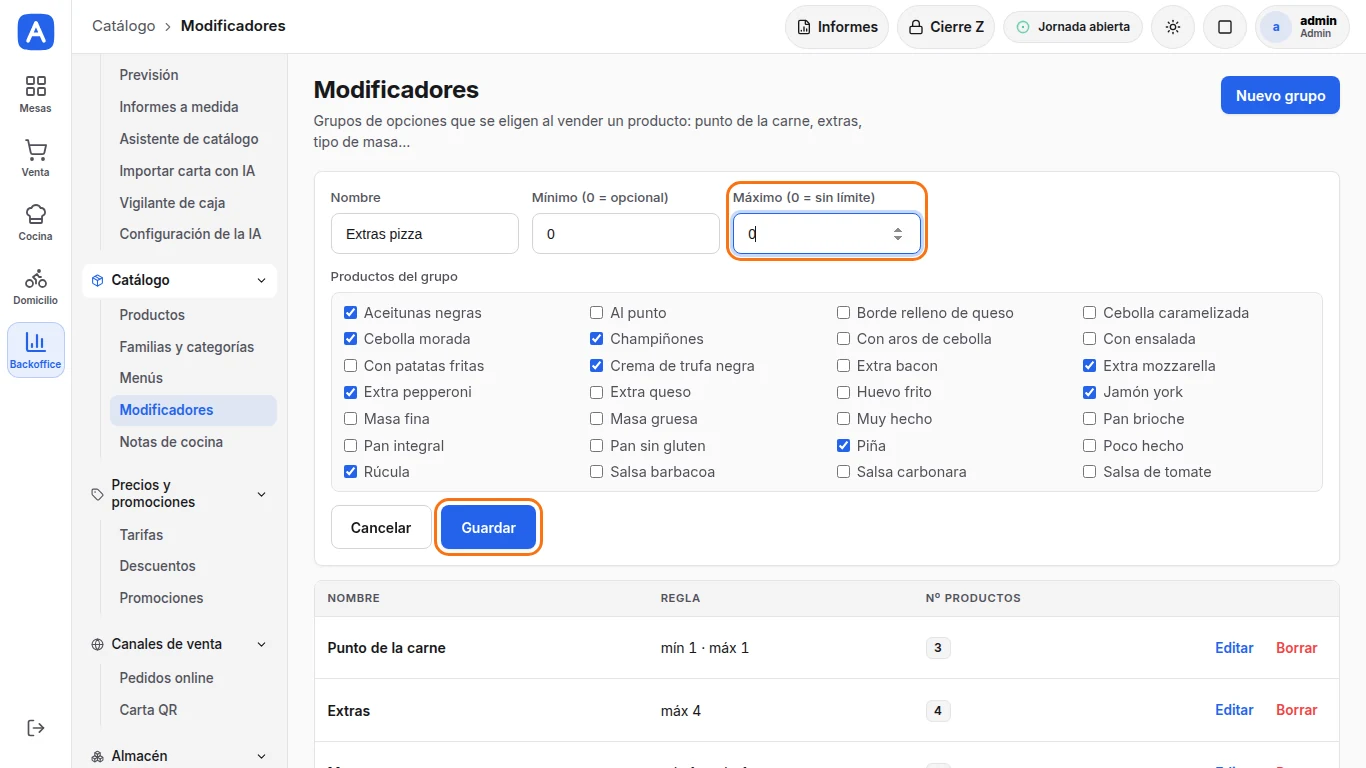Screen dimensions: 1366x768
Task: Go to Cocina chef hat icon
Action: click(35, 222)
